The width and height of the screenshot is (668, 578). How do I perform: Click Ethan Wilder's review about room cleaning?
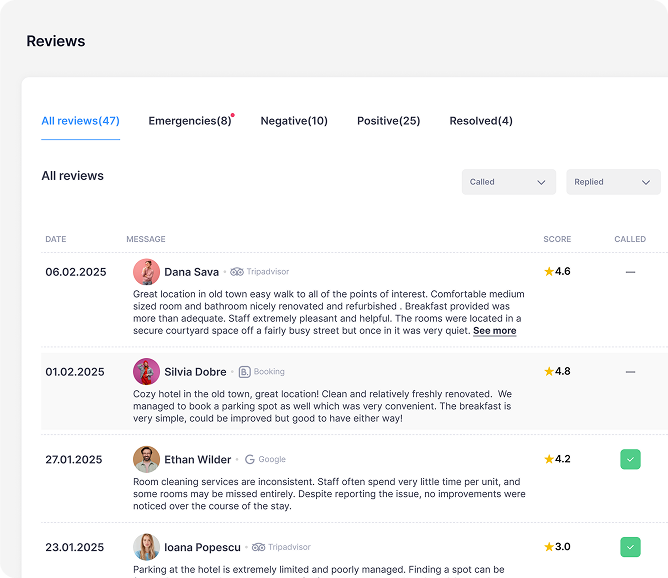point(329,494)
